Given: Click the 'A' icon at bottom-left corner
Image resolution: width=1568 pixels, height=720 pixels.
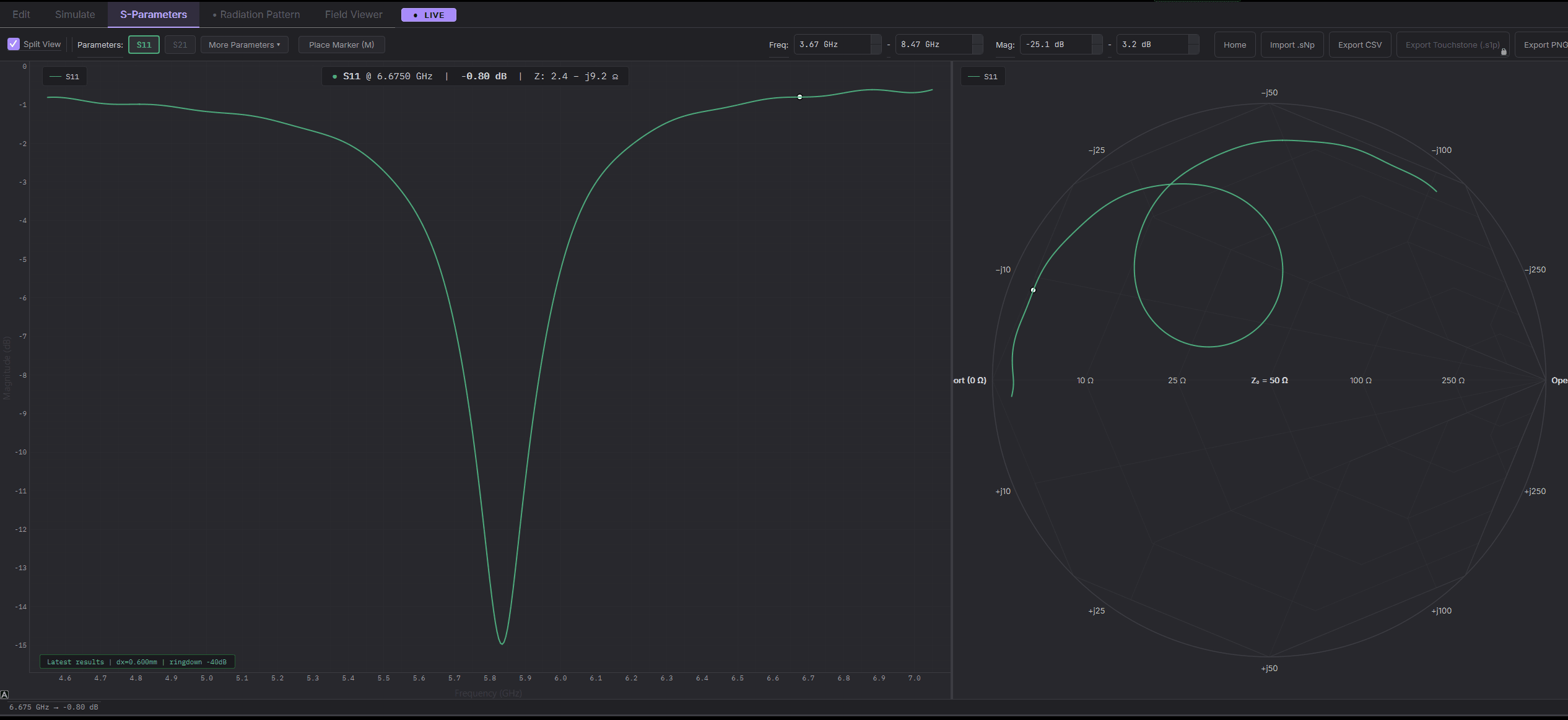Looking at the screenshot, I should point(4,694).
